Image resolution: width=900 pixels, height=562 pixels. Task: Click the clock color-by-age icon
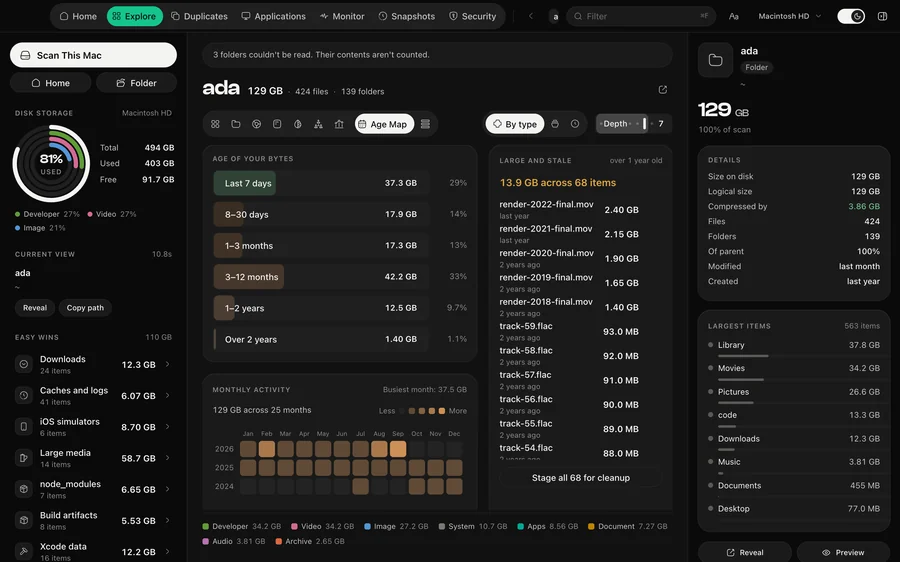coord(575,124)
